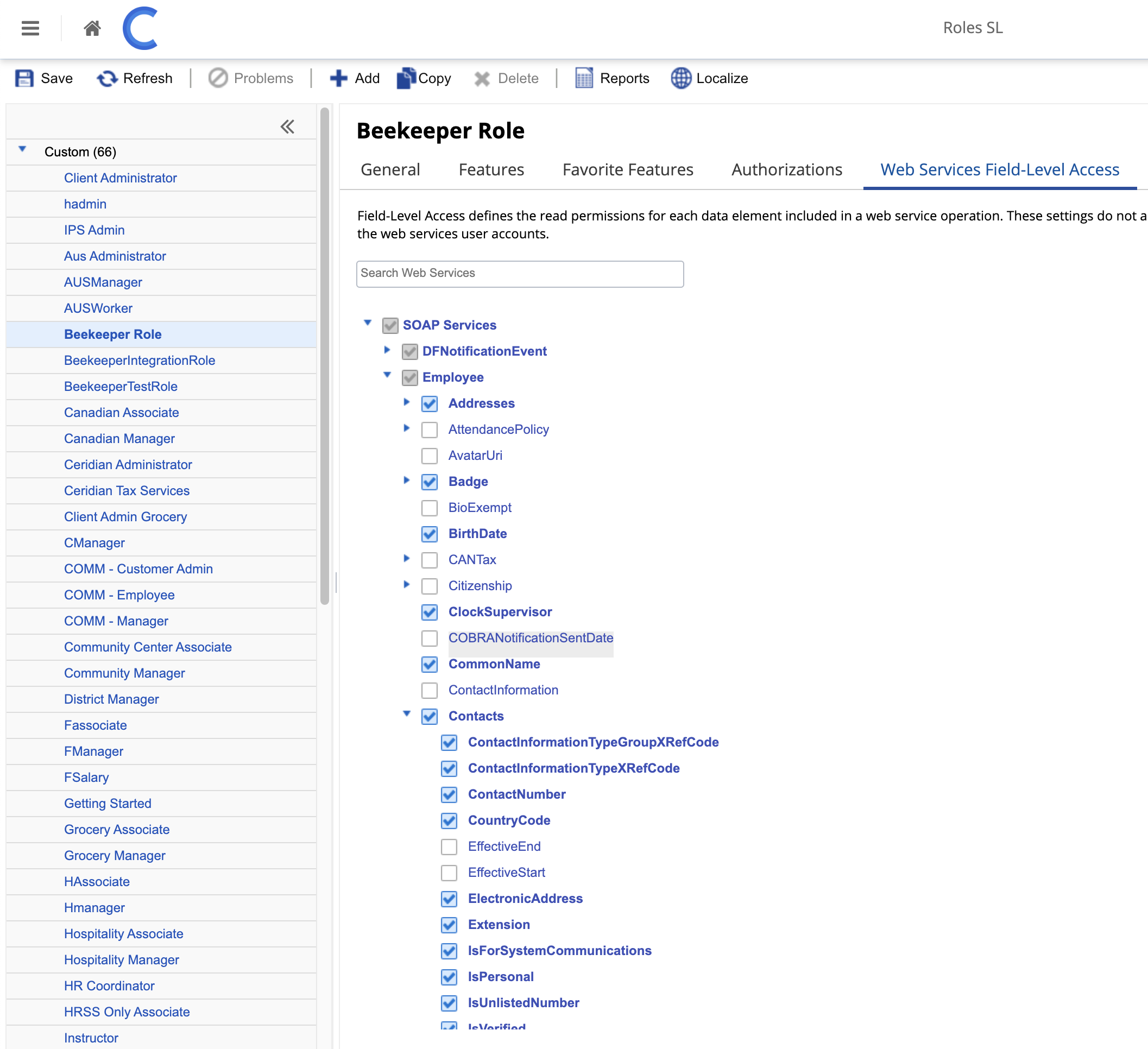1148x1049 pixels.
Task: Expand the Badge node
Action: click(x=407, y=480)
